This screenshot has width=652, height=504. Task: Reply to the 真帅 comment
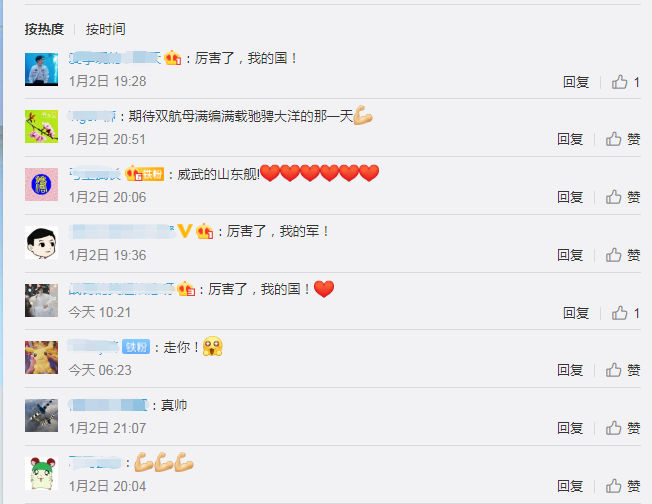[570, 427]
